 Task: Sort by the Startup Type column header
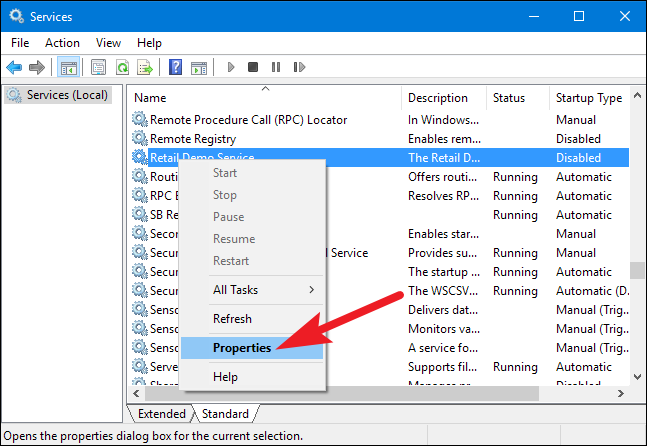[588, 98]
